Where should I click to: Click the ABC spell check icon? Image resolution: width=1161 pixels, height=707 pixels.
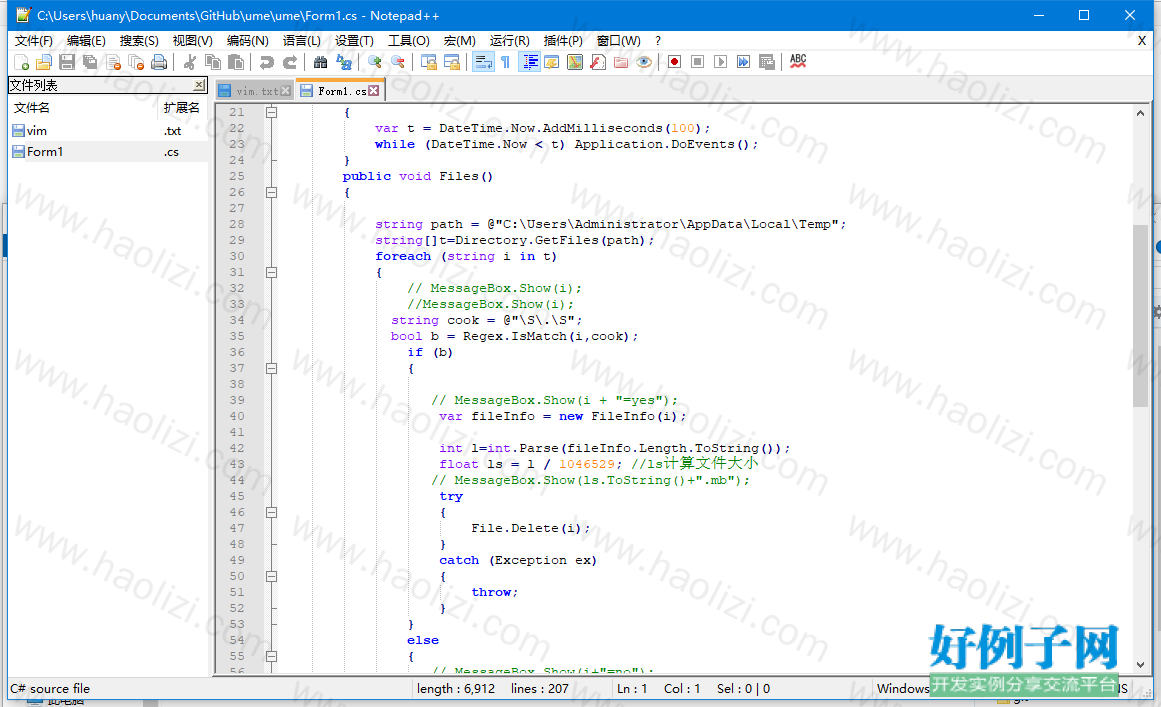(797, 62)
